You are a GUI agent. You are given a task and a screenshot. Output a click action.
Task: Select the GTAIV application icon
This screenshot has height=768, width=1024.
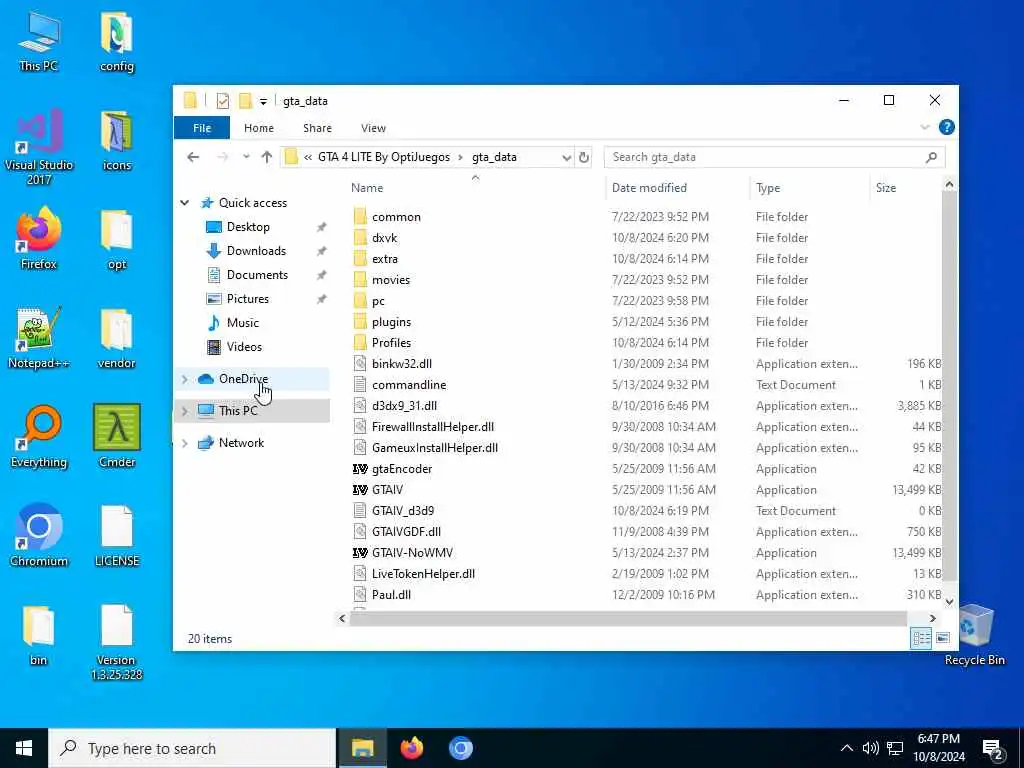(360, 490)
